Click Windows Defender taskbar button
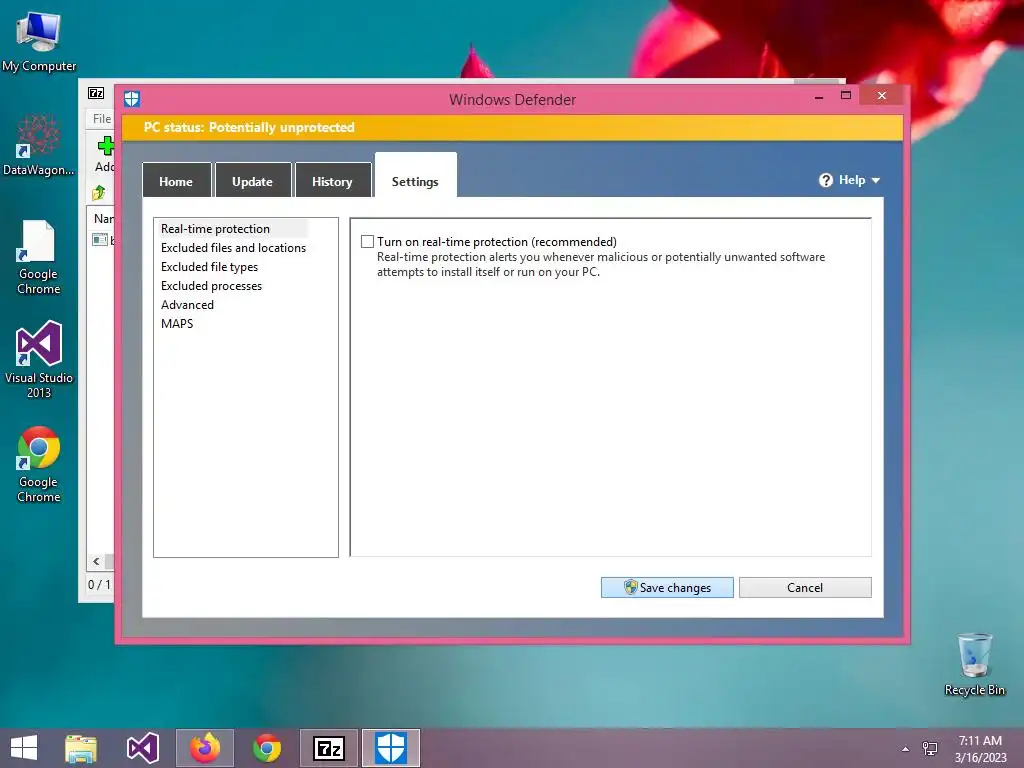 coord(391,748)
